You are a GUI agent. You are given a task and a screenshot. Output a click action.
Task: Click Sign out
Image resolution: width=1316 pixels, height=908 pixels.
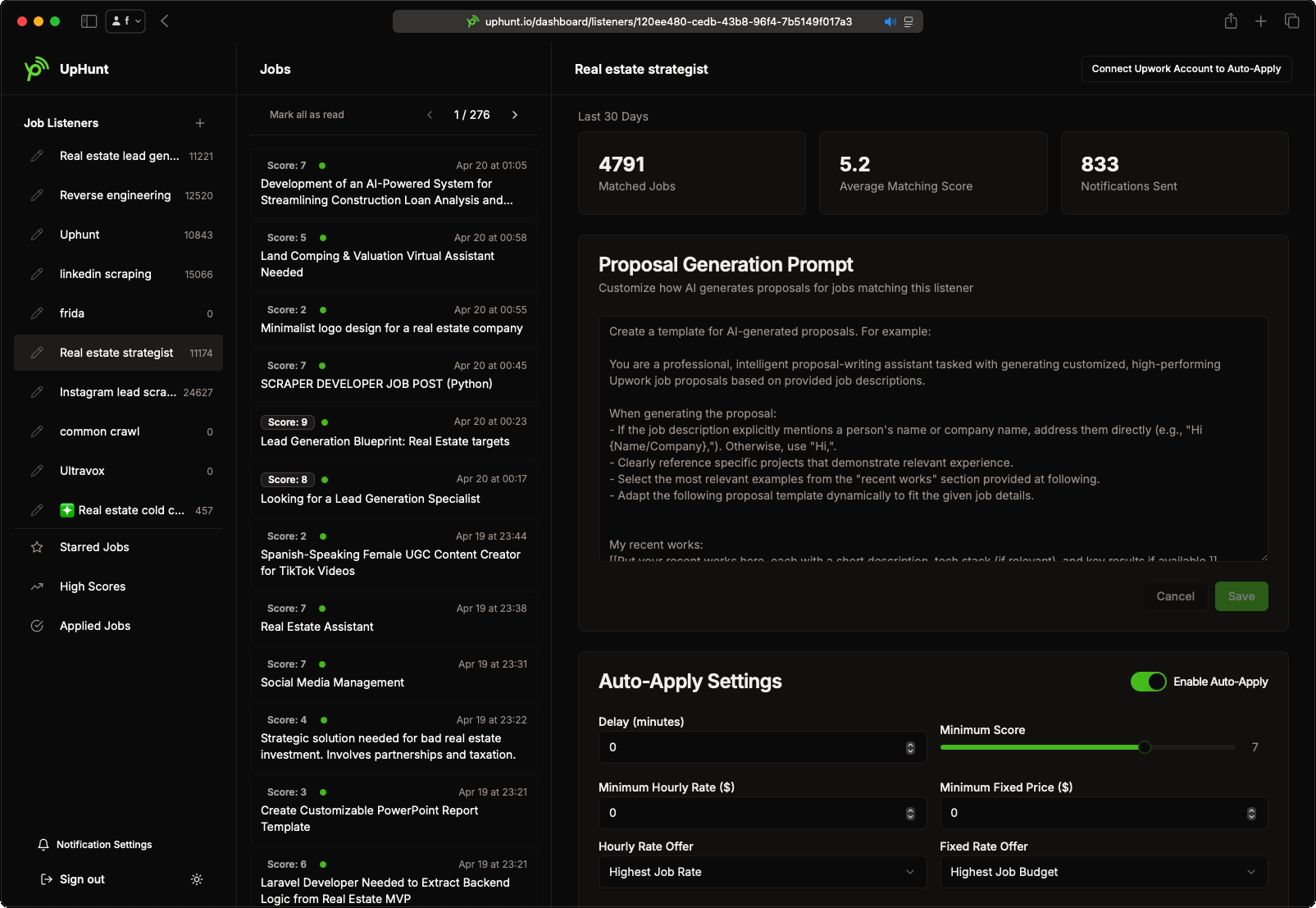[73, 879]
